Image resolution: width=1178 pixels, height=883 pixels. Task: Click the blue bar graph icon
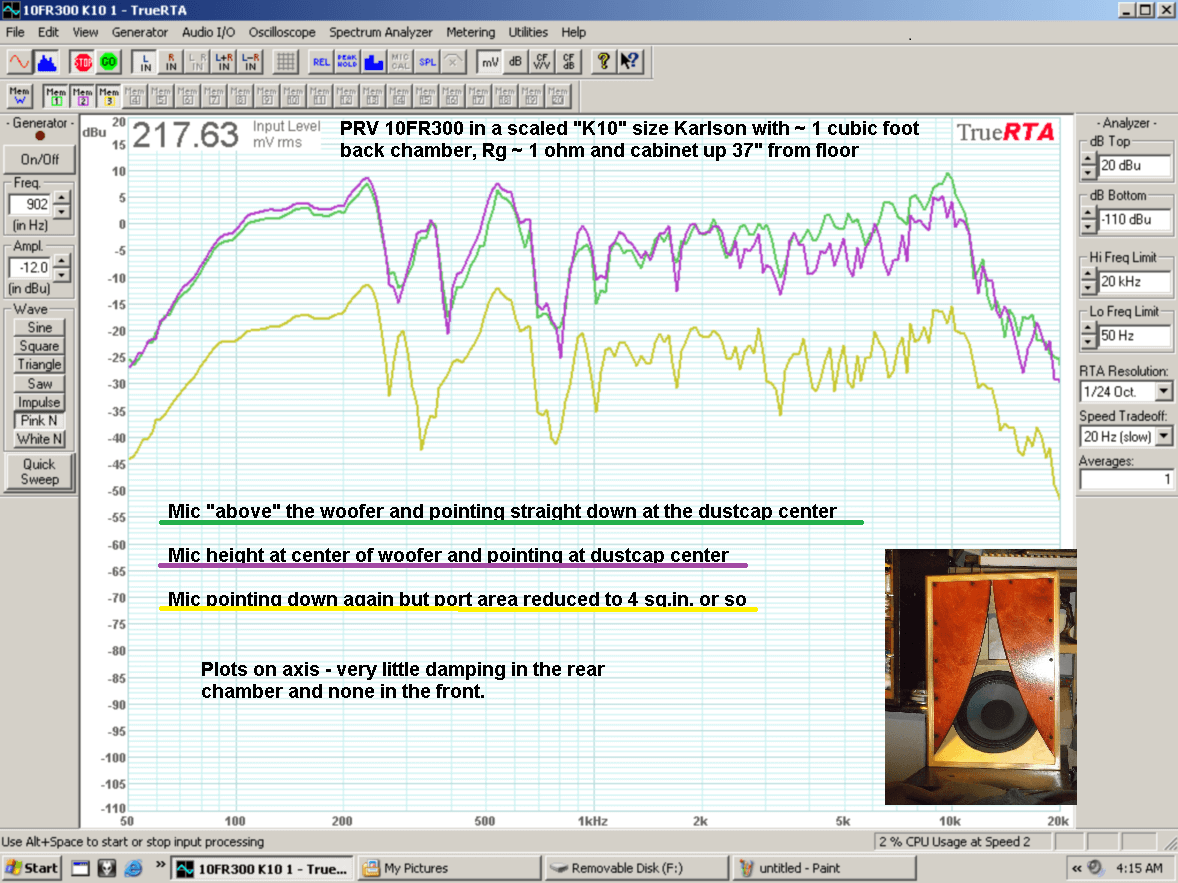pos(373,62)
